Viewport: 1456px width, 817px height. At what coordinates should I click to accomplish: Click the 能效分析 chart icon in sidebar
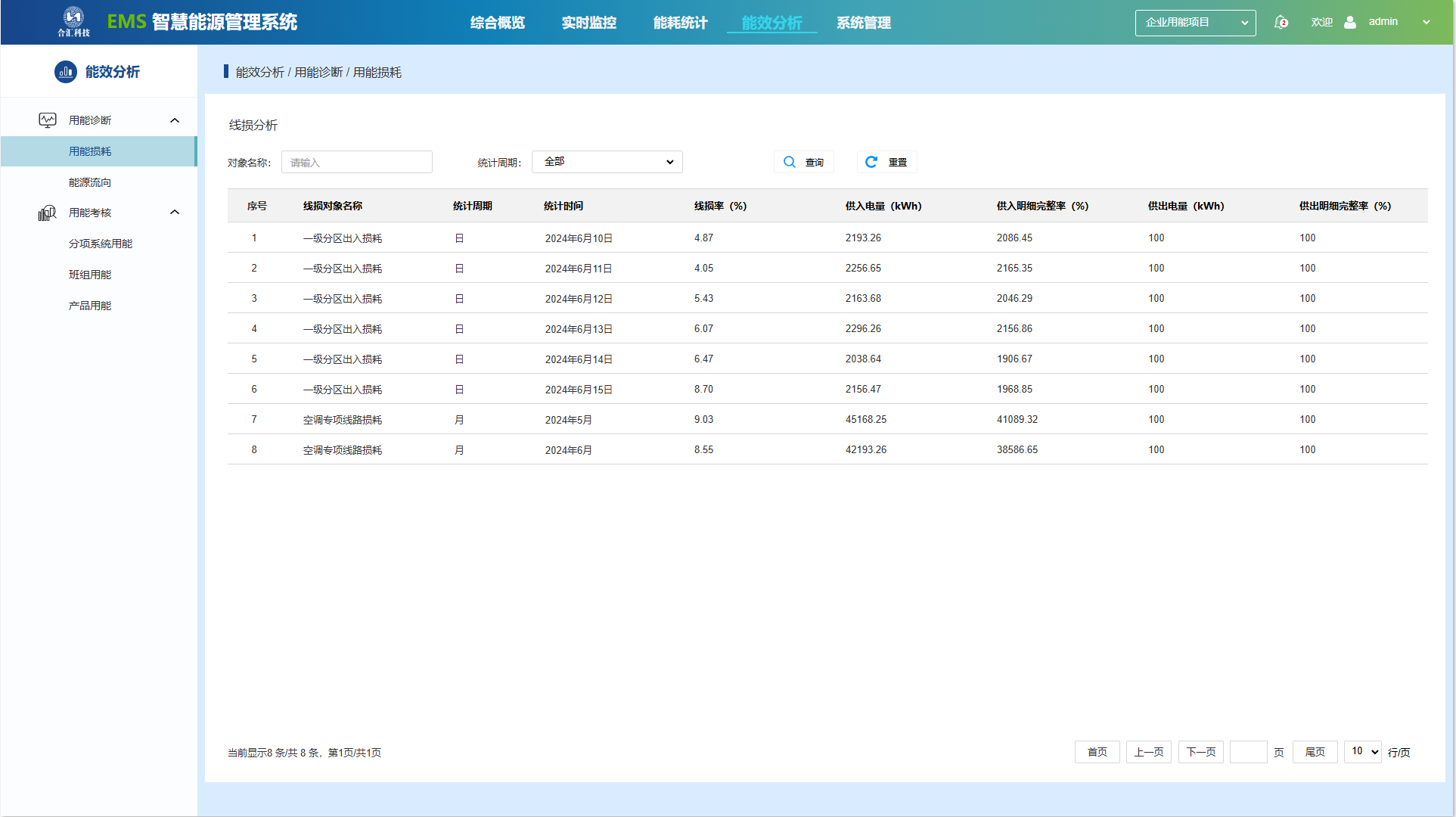[66, 72]
